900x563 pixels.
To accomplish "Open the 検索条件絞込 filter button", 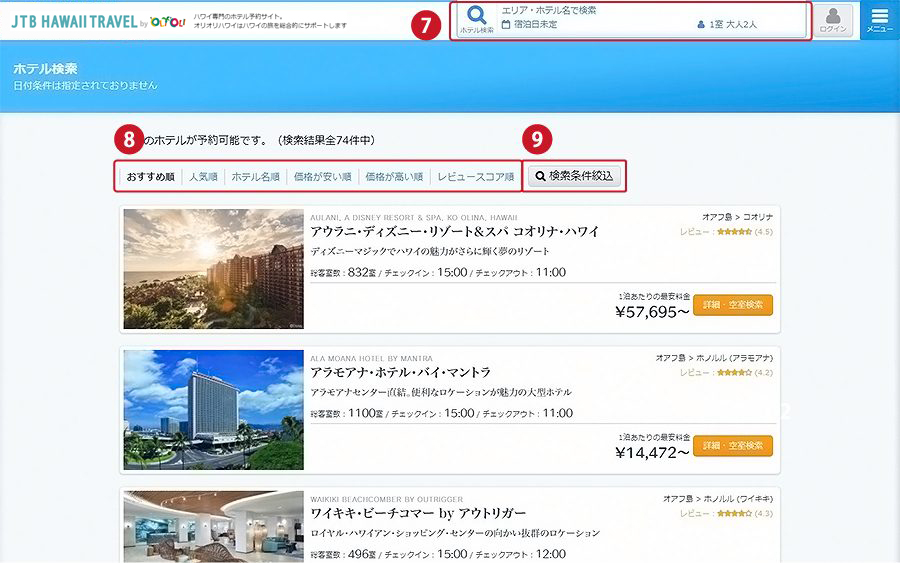I will (574, 176).
